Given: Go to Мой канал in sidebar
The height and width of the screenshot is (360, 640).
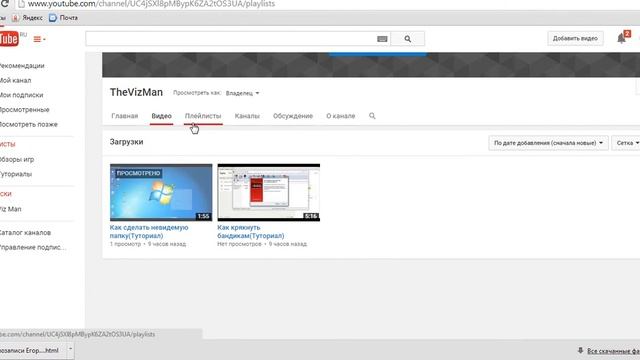Looking at the screenshot, I should click(x=16, y=80).
